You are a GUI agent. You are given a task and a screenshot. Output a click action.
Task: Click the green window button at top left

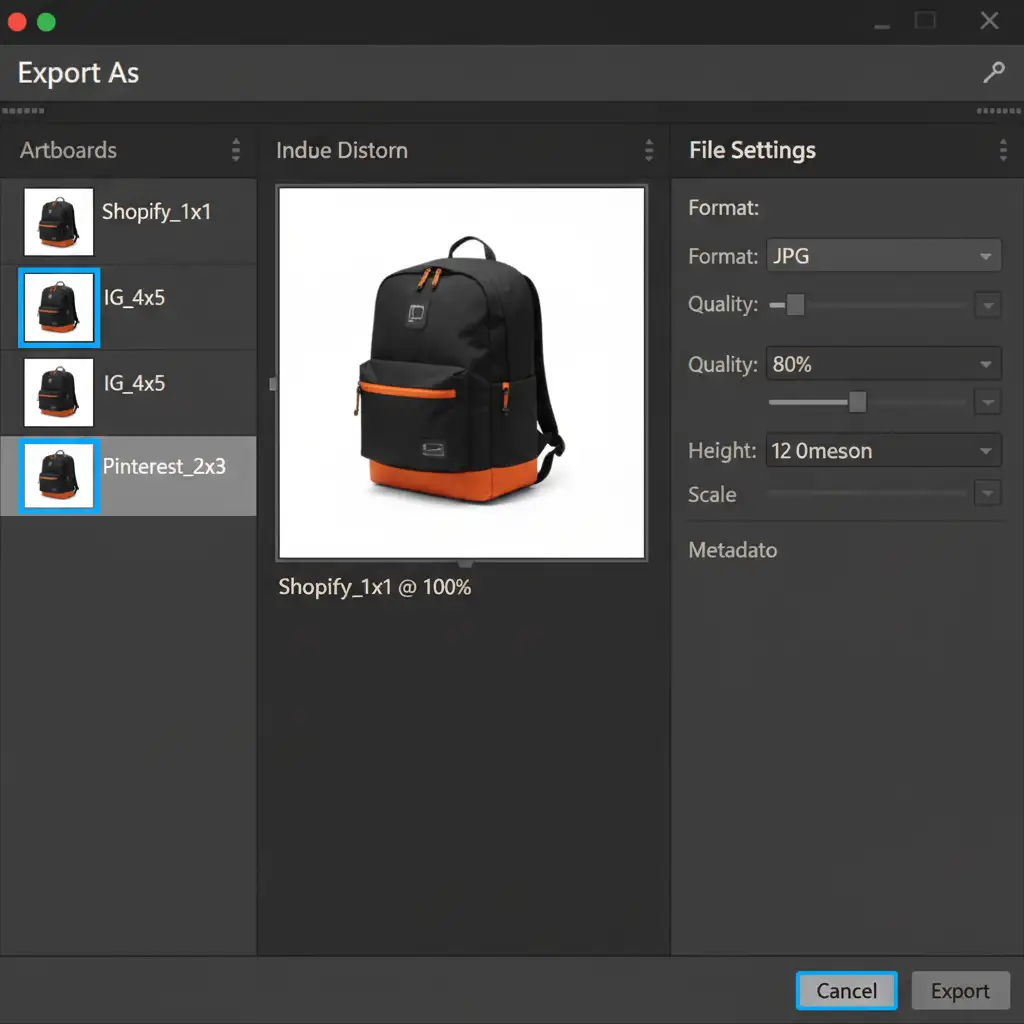[46, 21]
